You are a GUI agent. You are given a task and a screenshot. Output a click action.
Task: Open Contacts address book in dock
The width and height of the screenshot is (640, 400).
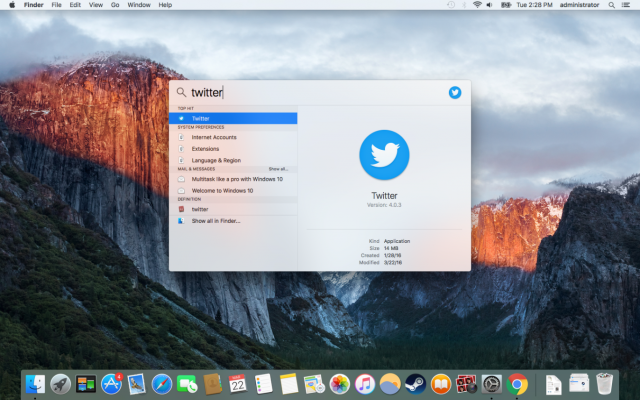[212, 384]
